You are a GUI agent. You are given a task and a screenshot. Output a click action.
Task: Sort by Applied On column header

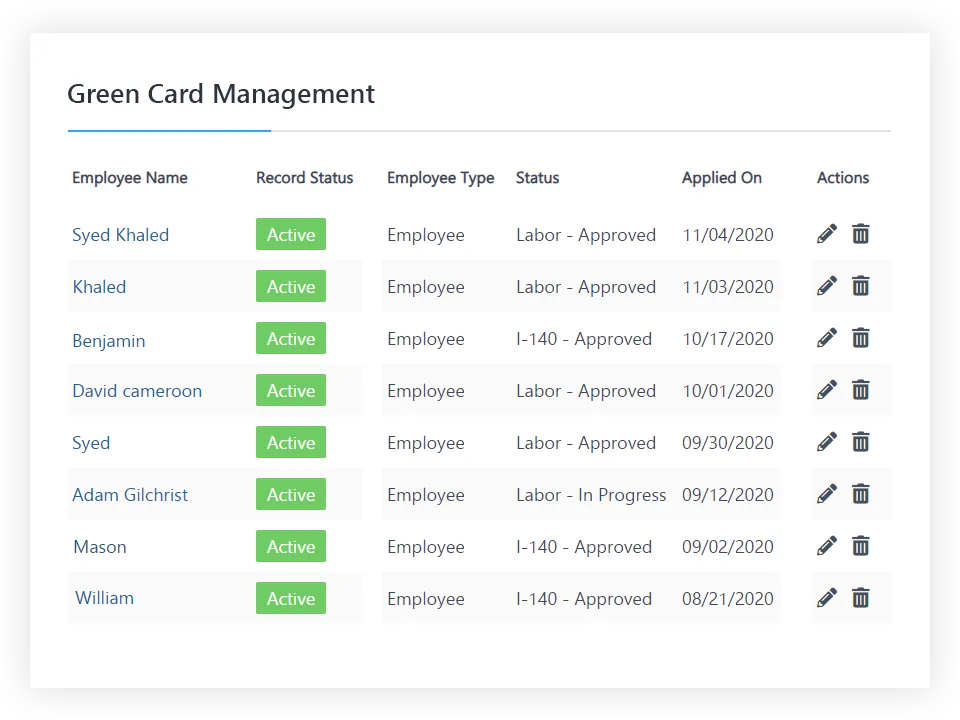click(722, 178)
